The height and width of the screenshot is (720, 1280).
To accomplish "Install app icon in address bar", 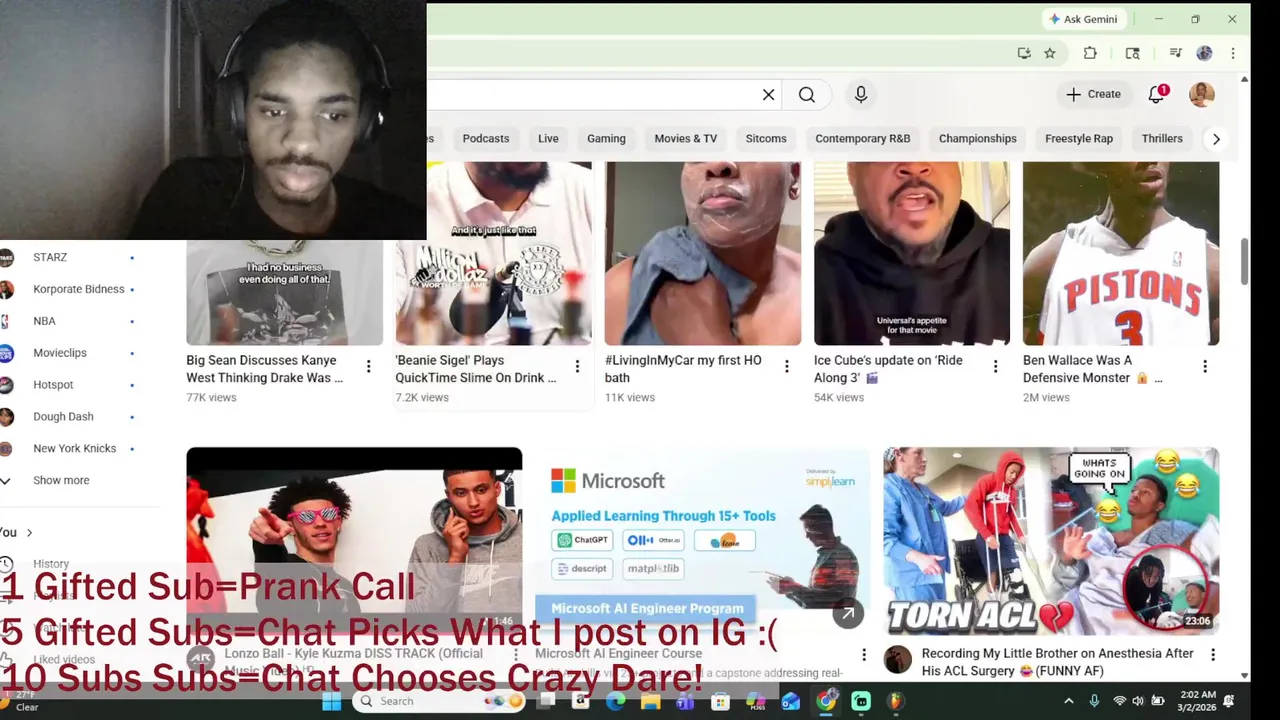I will [x=1024, y=53].
